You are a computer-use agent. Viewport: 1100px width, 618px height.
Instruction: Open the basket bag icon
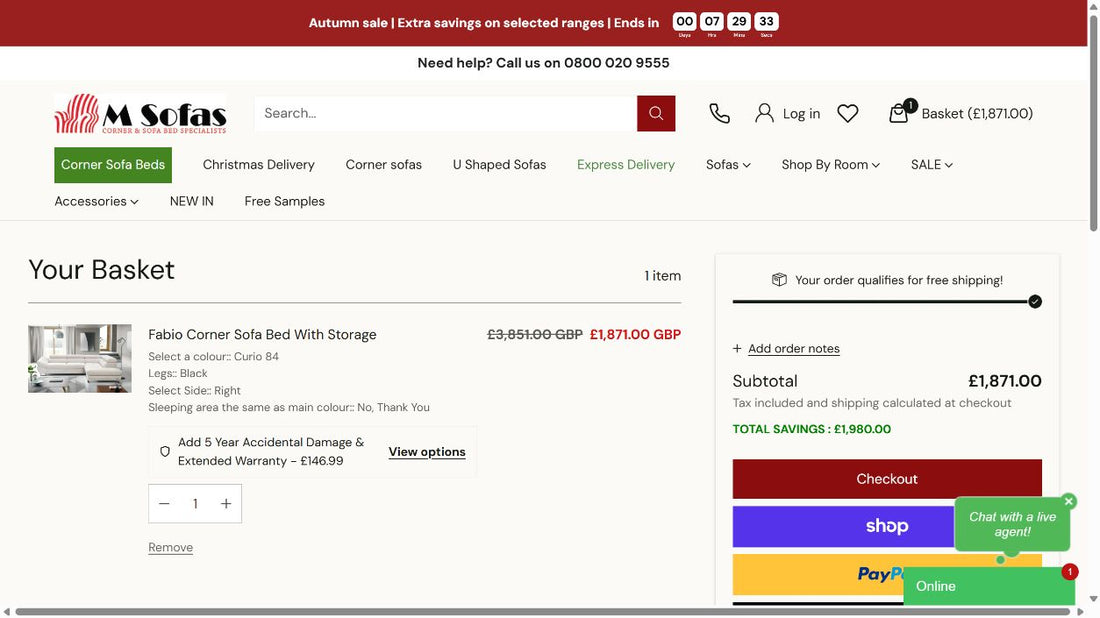[x=899, y=113]
